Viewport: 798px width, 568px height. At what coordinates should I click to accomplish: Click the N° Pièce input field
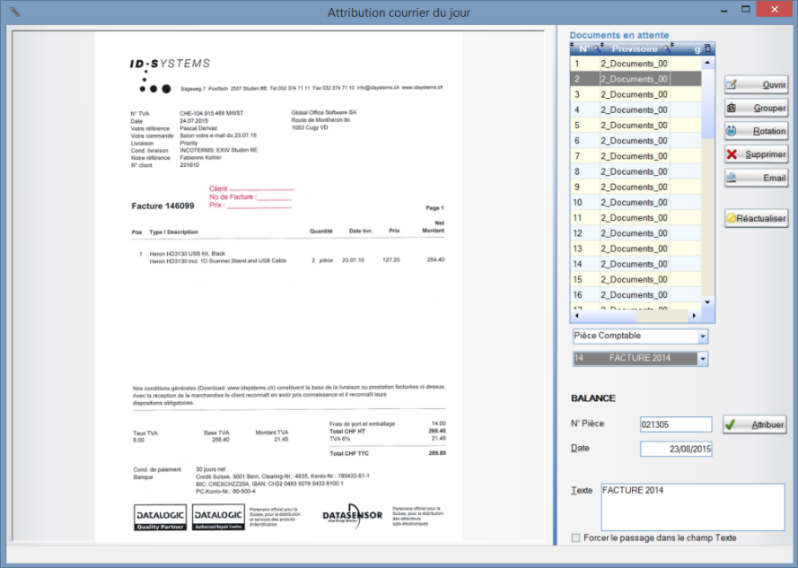676,424
